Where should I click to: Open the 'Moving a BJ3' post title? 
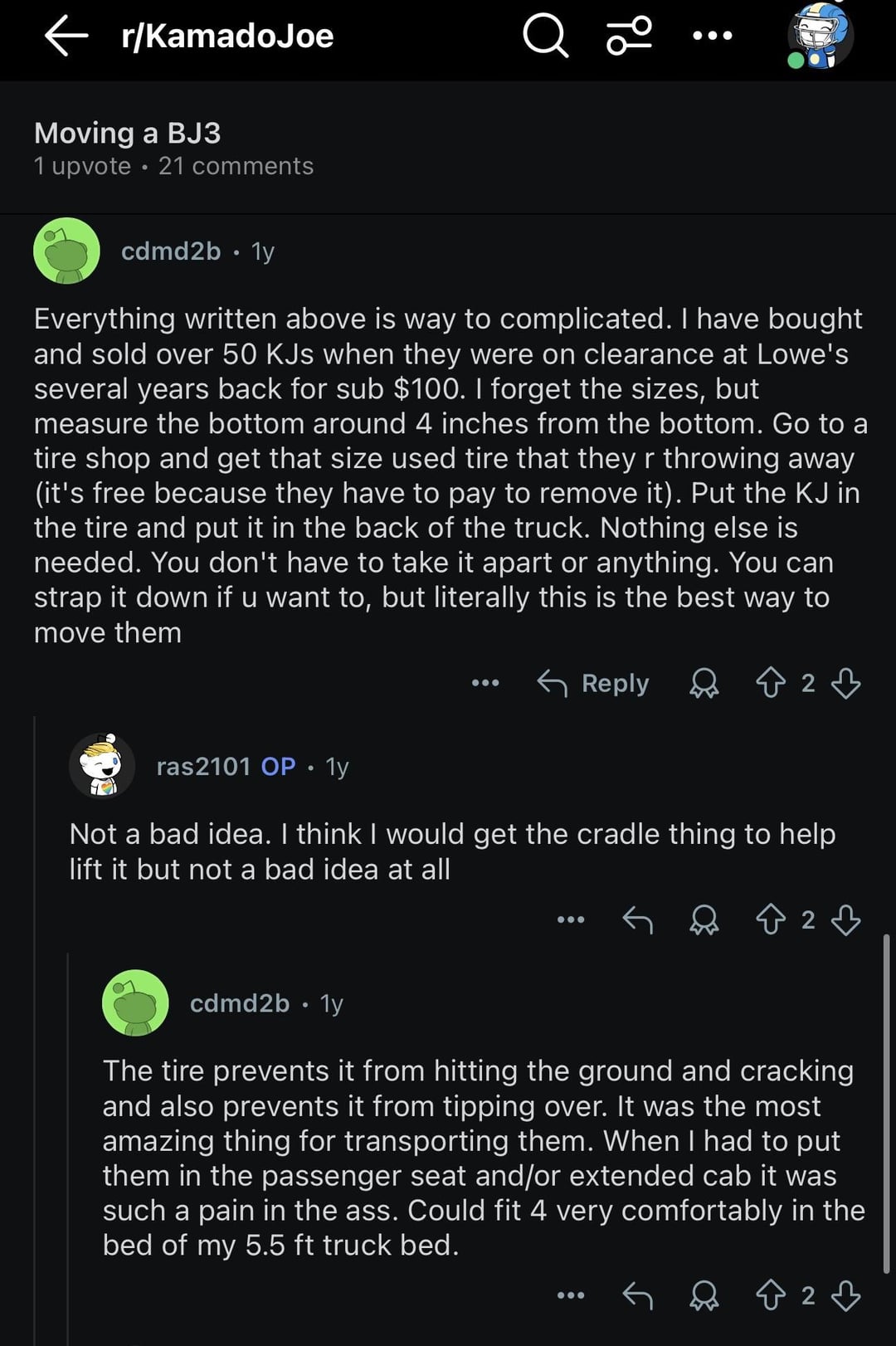(127, 133)
